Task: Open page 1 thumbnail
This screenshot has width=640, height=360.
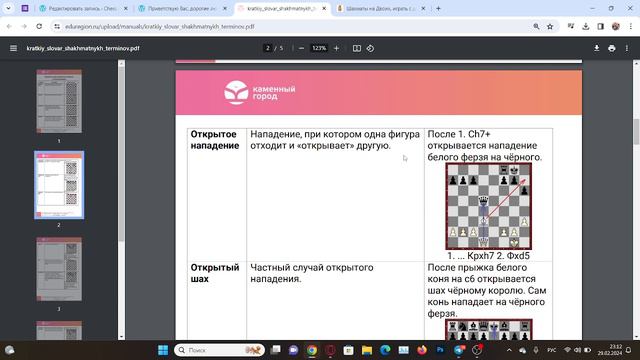Action: pyautogui.click(x=59, y=101)
